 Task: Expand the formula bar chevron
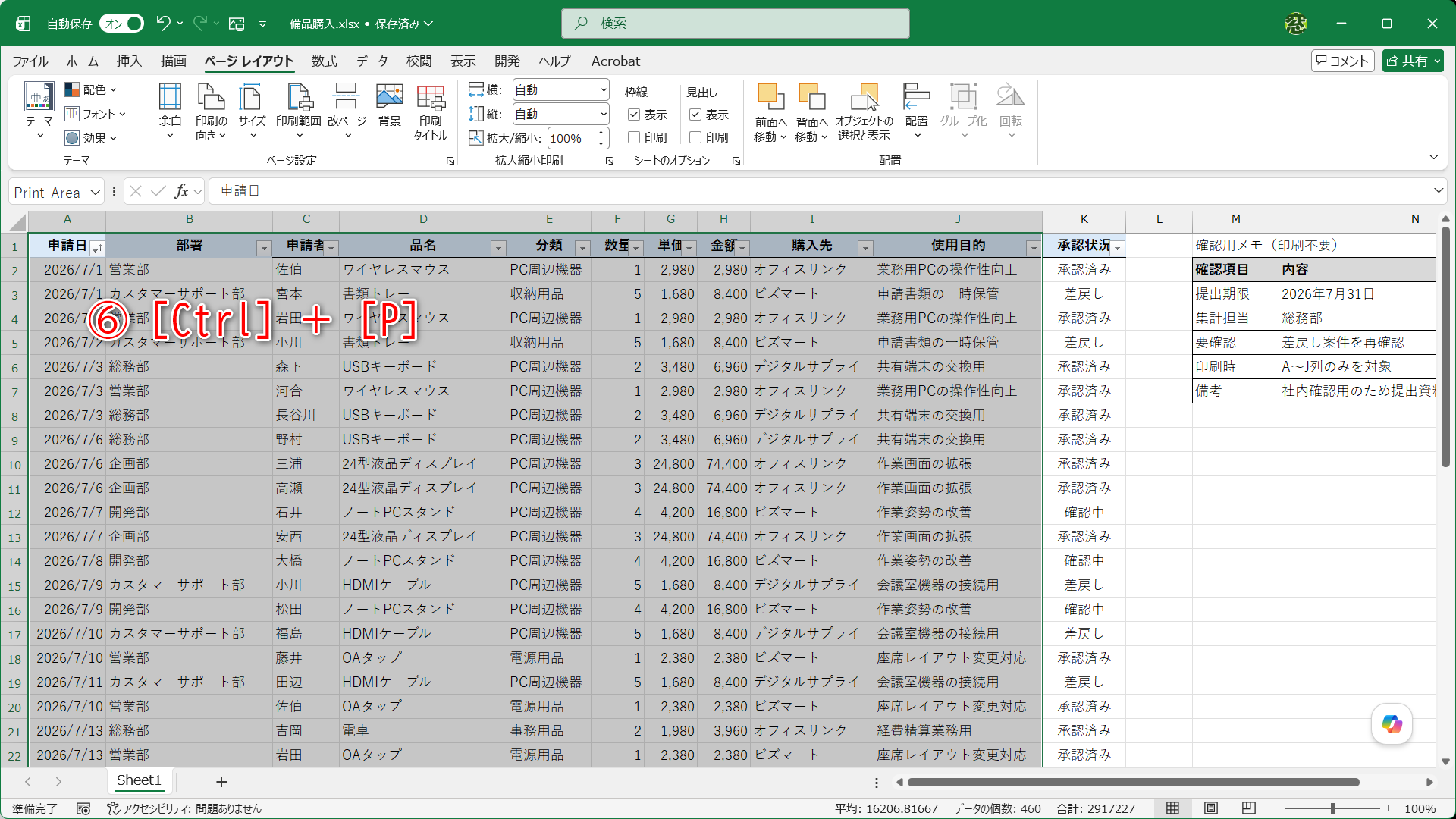click(x=1438, y=191)
